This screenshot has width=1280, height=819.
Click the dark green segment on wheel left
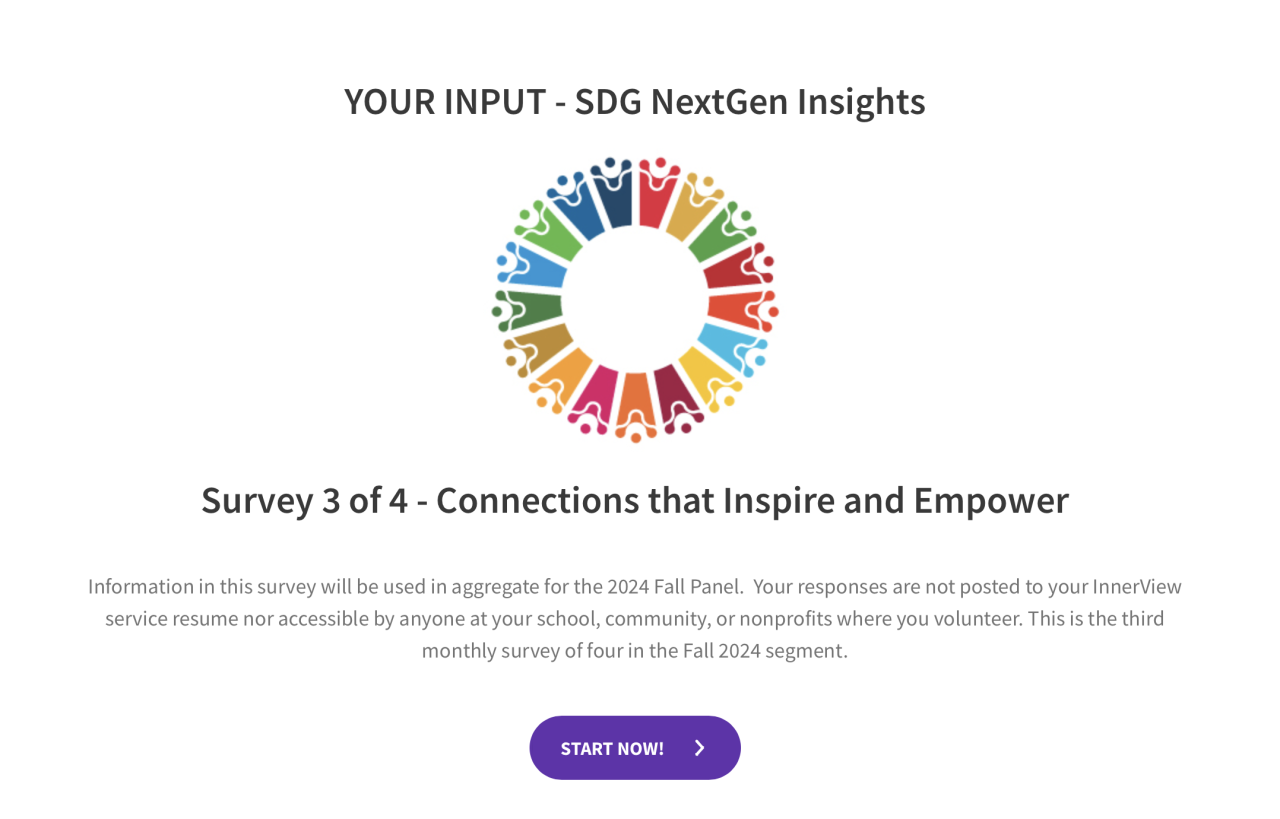pyautogui.click(x=527, y=310)
